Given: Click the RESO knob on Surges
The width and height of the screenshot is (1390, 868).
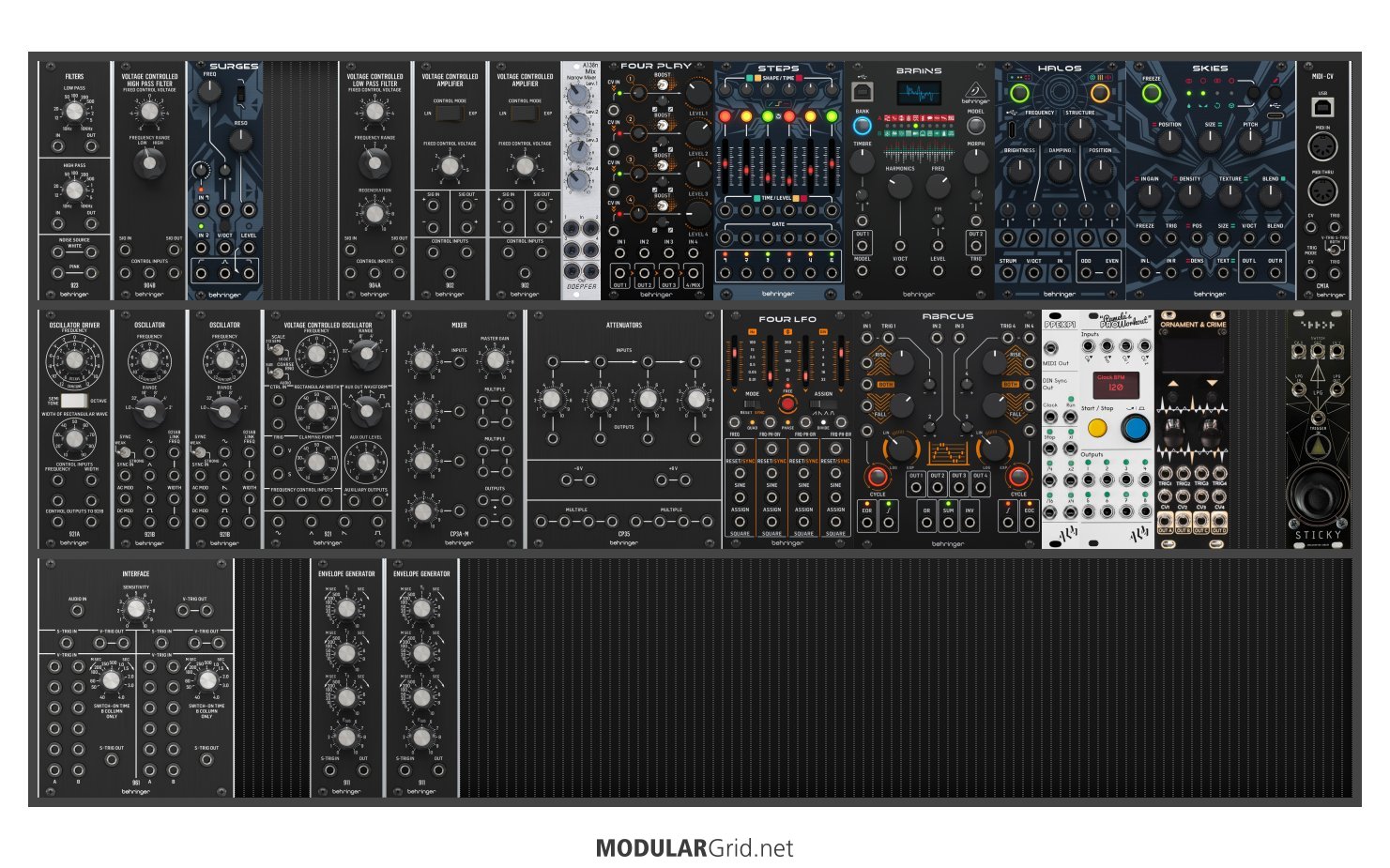Looking at the screenshot, I should coord(241,141).
